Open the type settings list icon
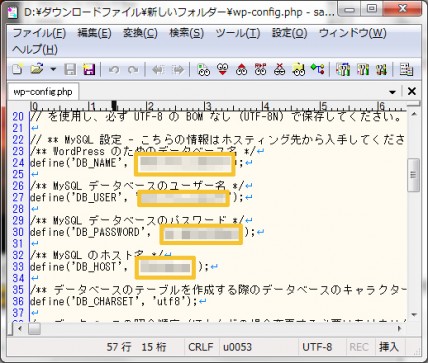428x363 pixels. (343, 69)
